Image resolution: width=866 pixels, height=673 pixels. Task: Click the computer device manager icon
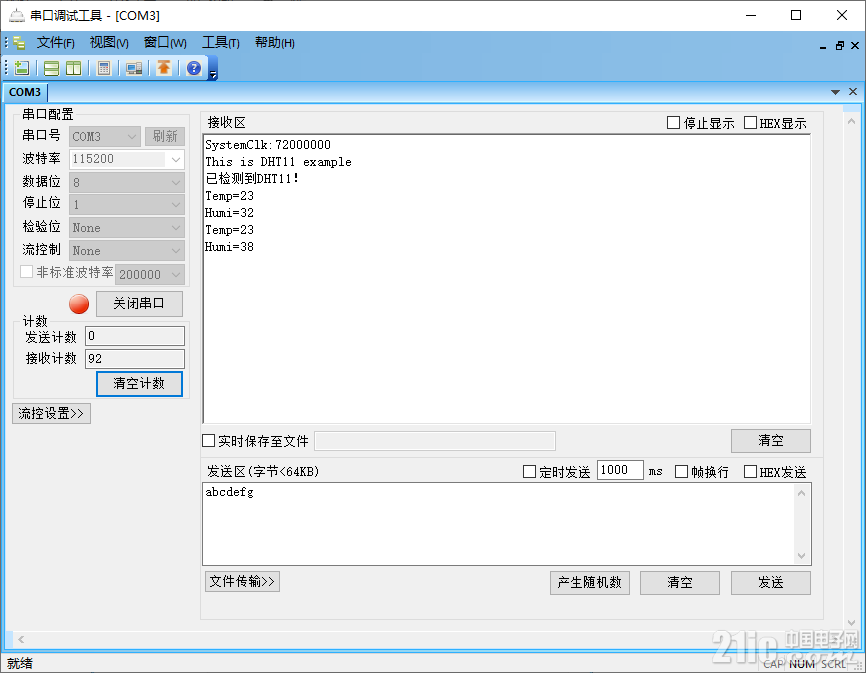(x=134, y=68)
